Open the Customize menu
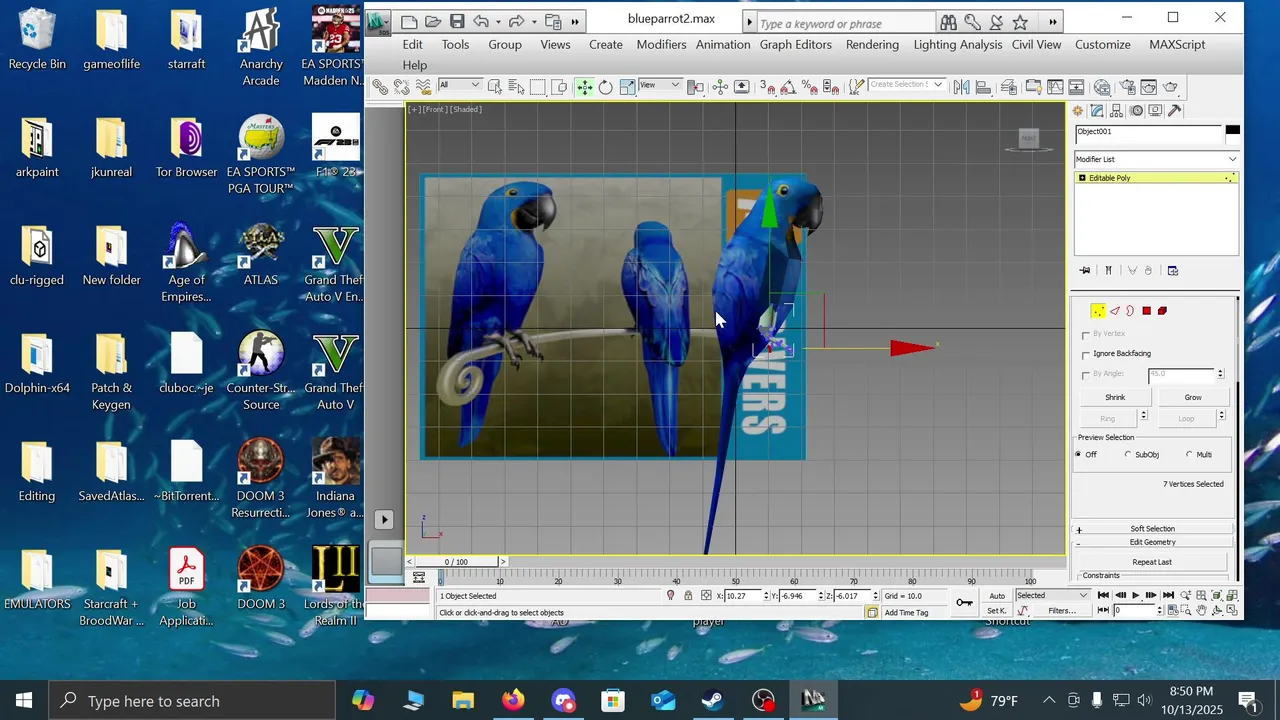The height and width of the screenshot is (720, 1280). (x=1103, y=45)
